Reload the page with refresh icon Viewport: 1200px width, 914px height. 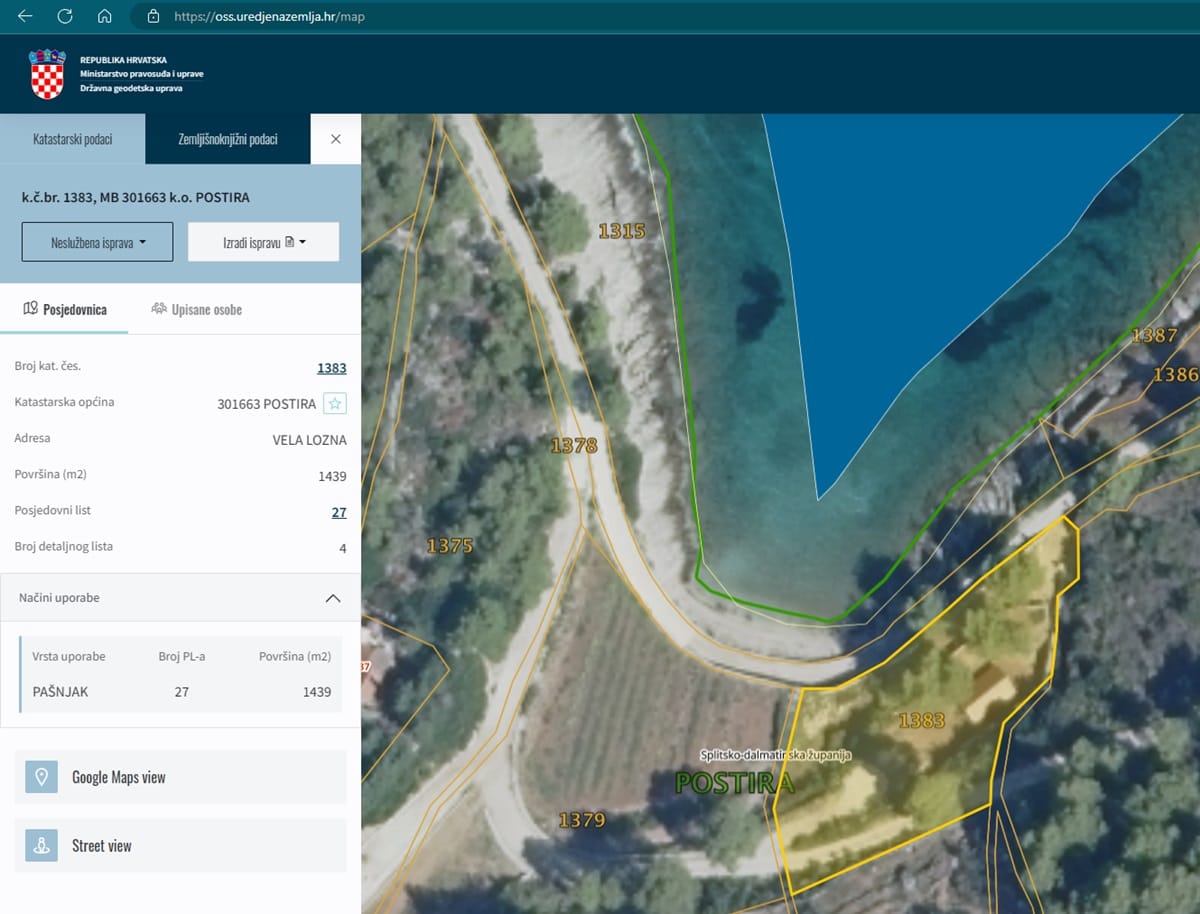click(x=65, y=16)
